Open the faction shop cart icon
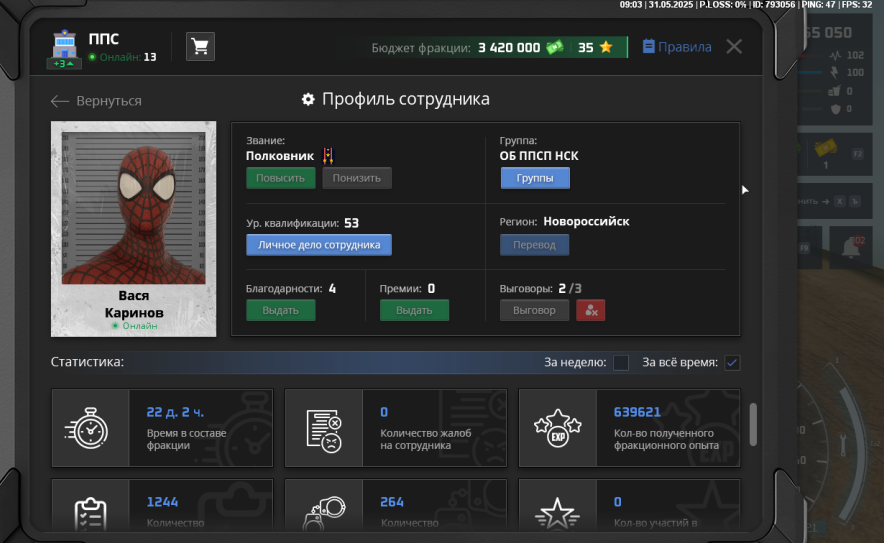Viewport: 884px width, 543px height. [x=200, y=47]
